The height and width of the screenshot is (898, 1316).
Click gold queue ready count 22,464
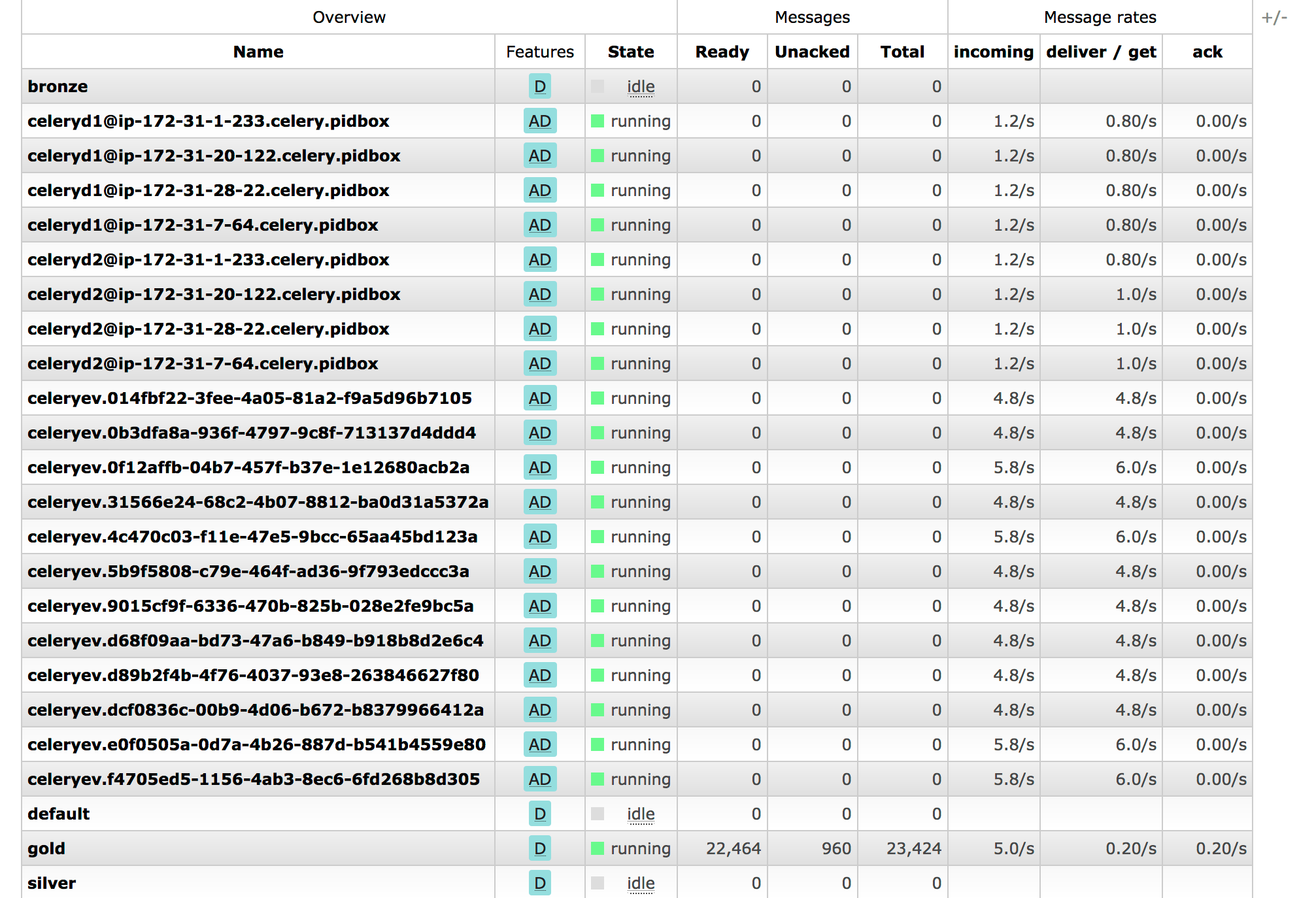734,848
